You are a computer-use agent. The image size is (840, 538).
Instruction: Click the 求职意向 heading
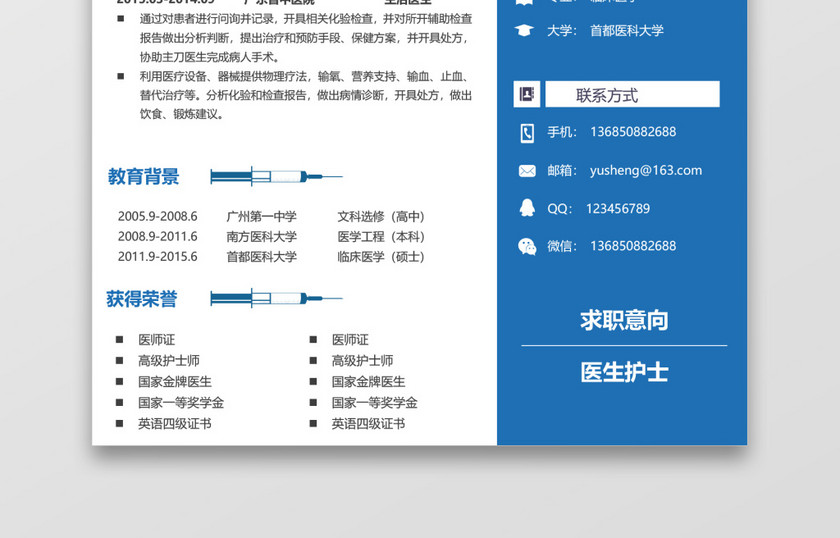tap(624, 320)
